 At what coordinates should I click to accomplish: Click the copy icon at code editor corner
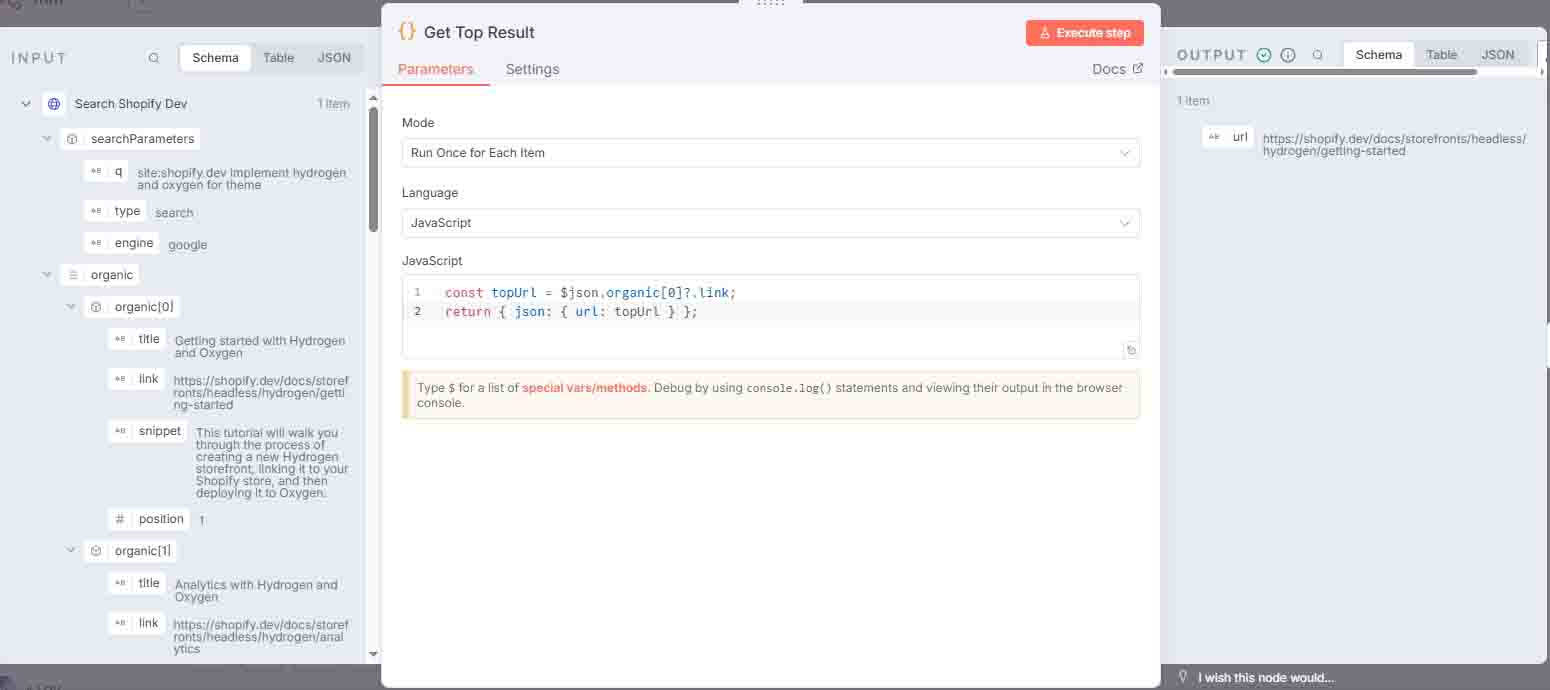tap(1131, 350)
